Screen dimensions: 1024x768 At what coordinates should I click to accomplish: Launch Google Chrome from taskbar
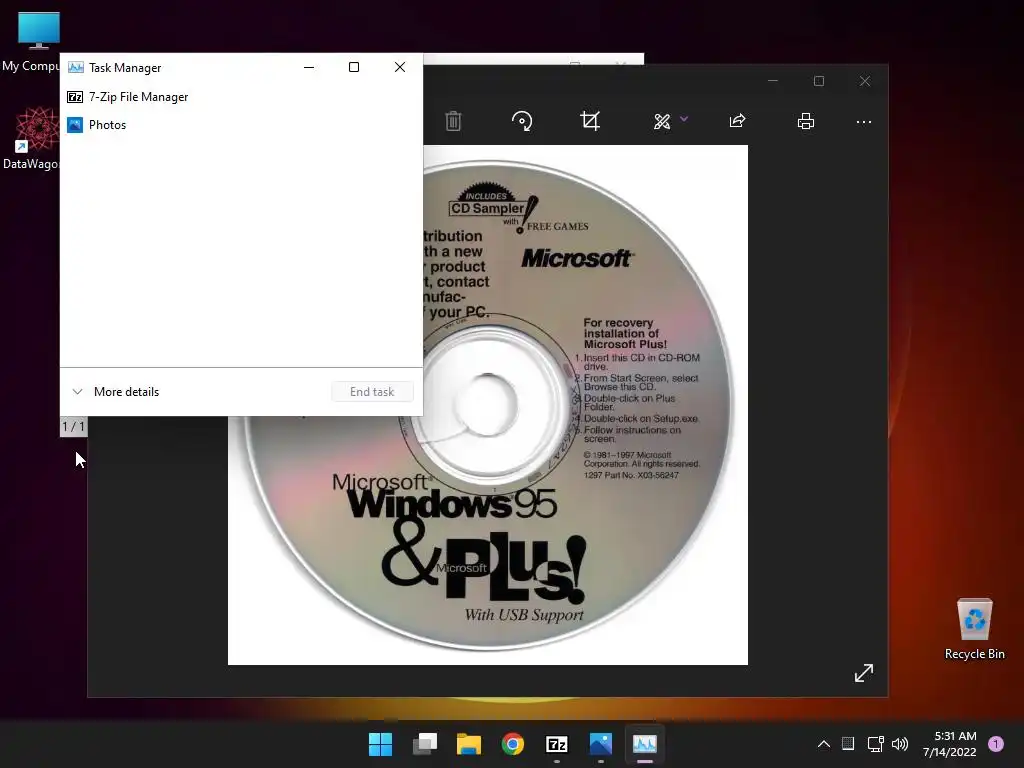(513, 744)
